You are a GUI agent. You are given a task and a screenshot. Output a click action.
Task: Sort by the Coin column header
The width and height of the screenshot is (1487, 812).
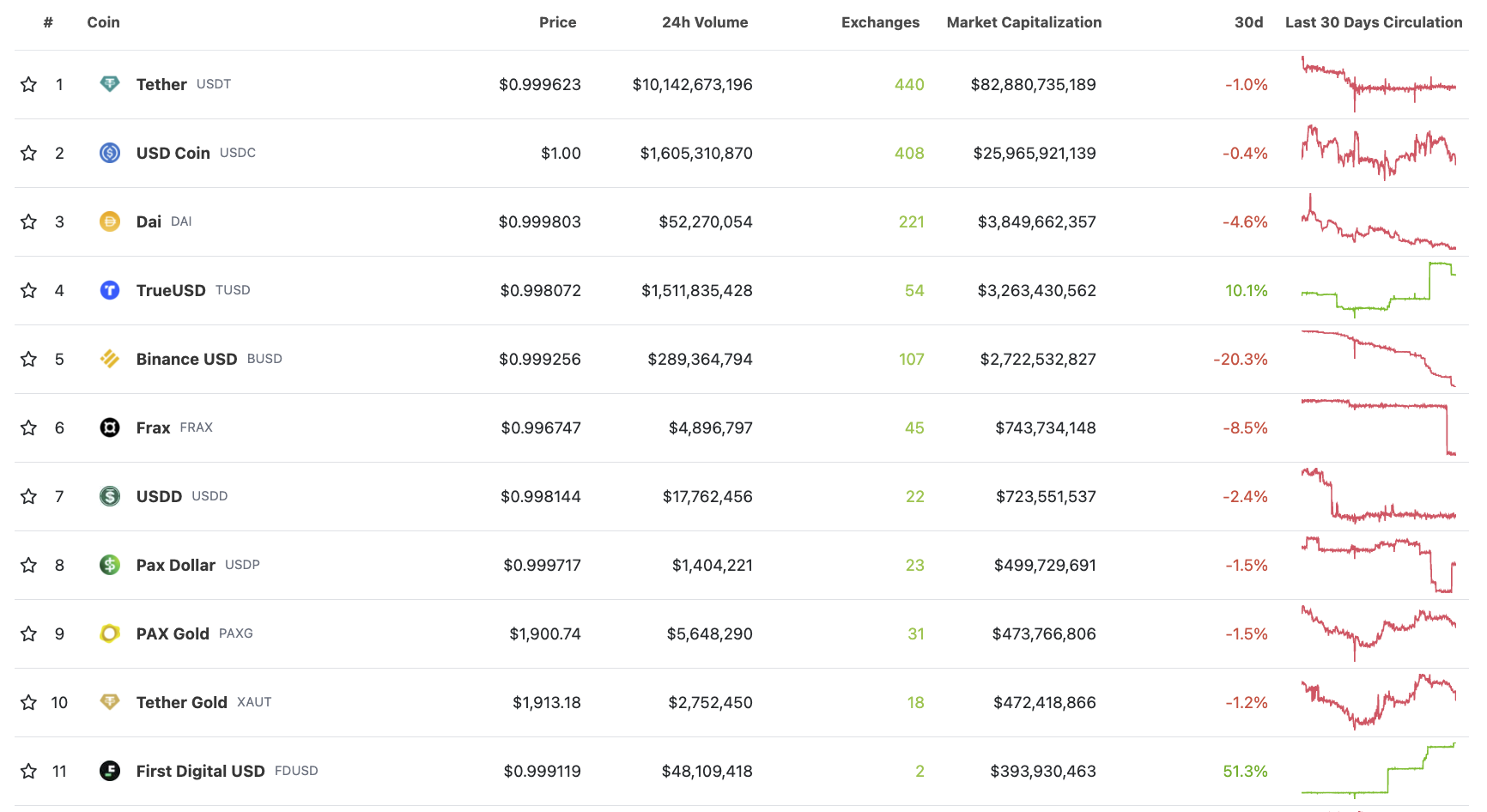(103, 22)
